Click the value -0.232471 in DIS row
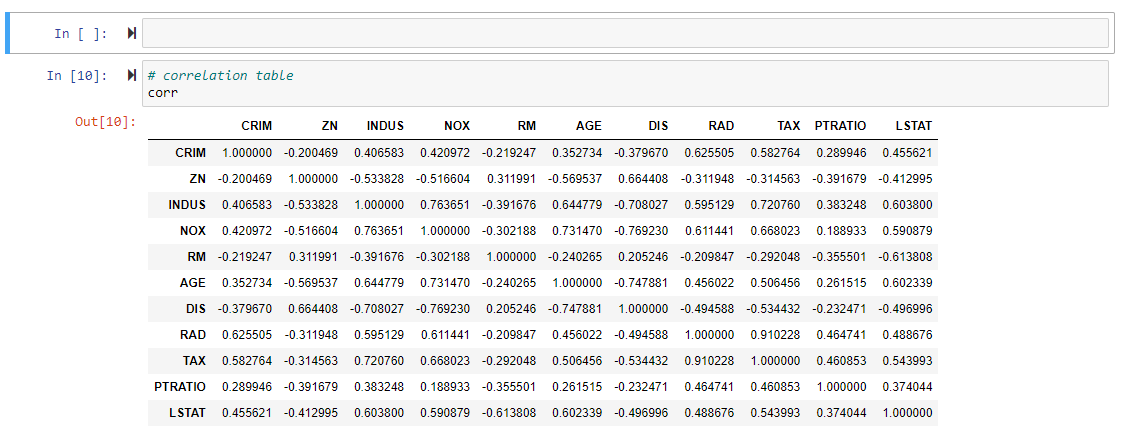 click(x=840, y=309)
